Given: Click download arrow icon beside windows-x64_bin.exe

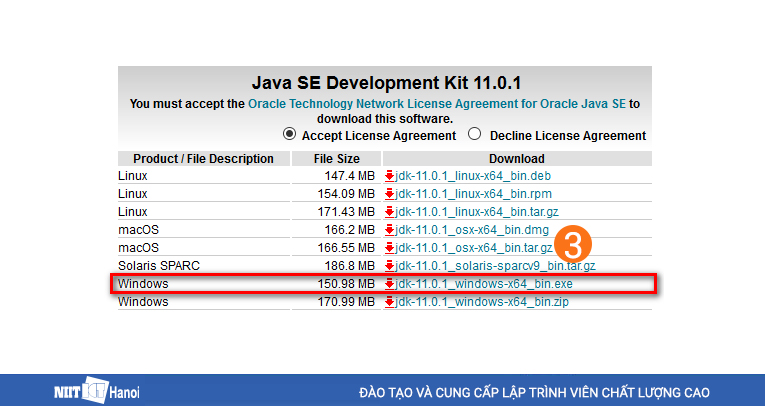Looking at the screenshot, I should pyautogui.click(x=389, y=284).
